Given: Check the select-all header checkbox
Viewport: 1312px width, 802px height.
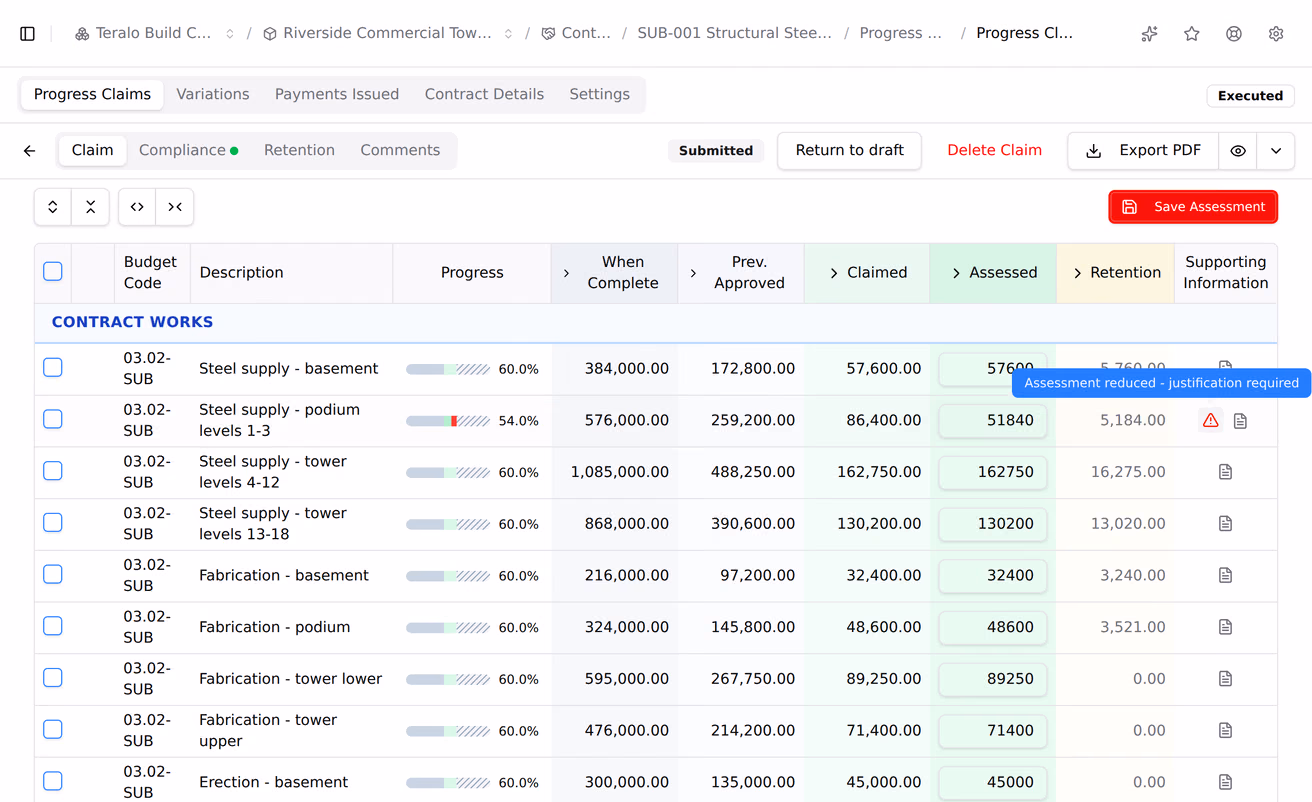Looking at the screenshot, I should [x=53, y=271].
